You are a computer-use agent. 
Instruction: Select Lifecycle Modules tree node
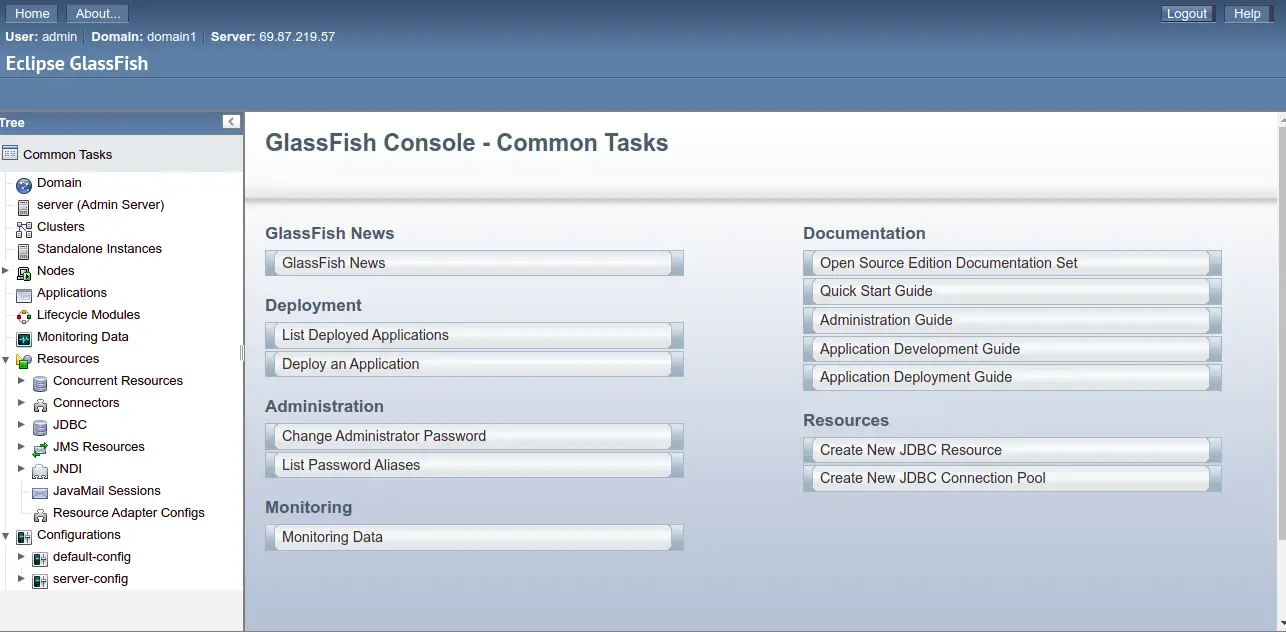[x=88, y=314]
